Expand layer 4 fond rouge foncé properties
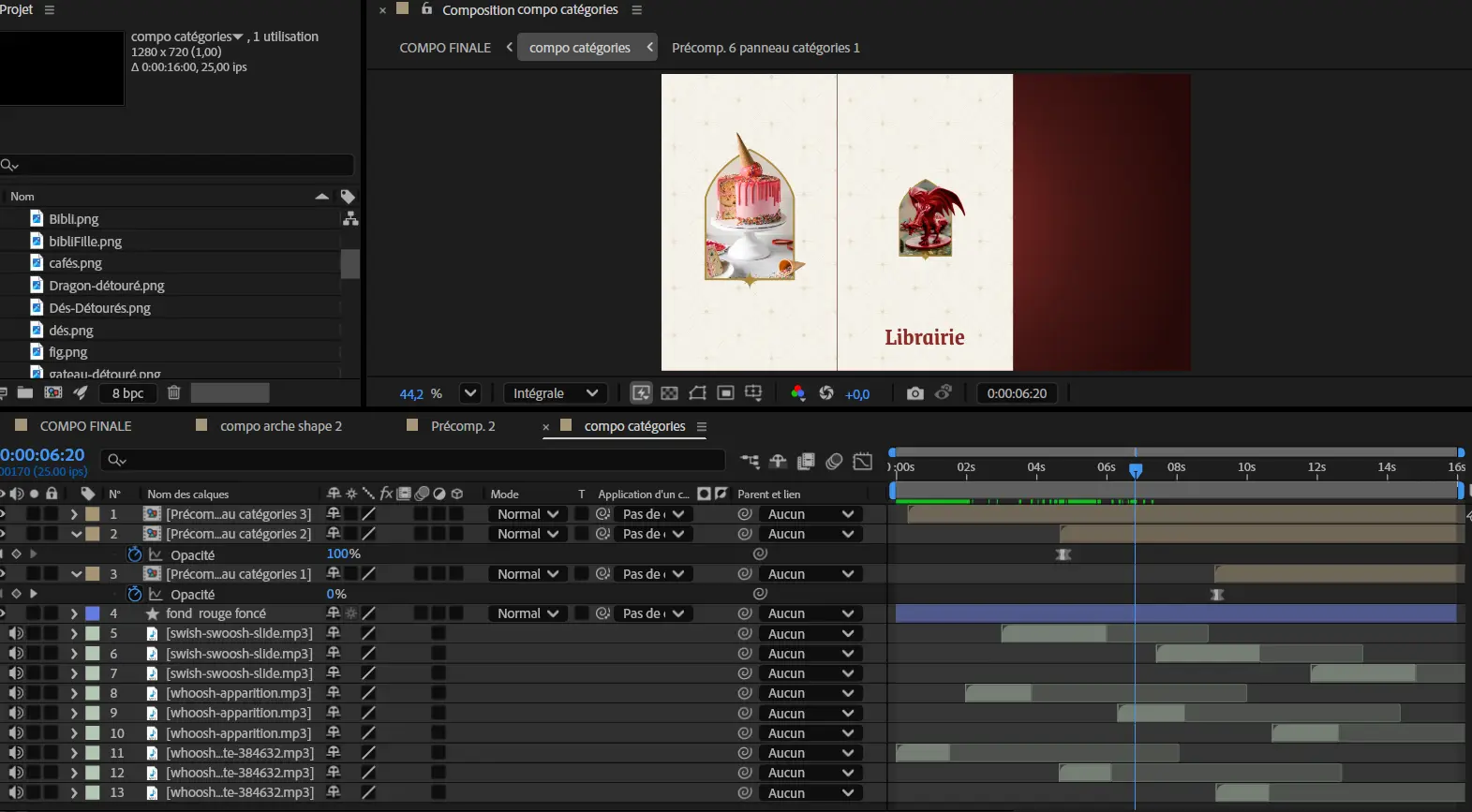1472x812 pixels. (74, 614)
